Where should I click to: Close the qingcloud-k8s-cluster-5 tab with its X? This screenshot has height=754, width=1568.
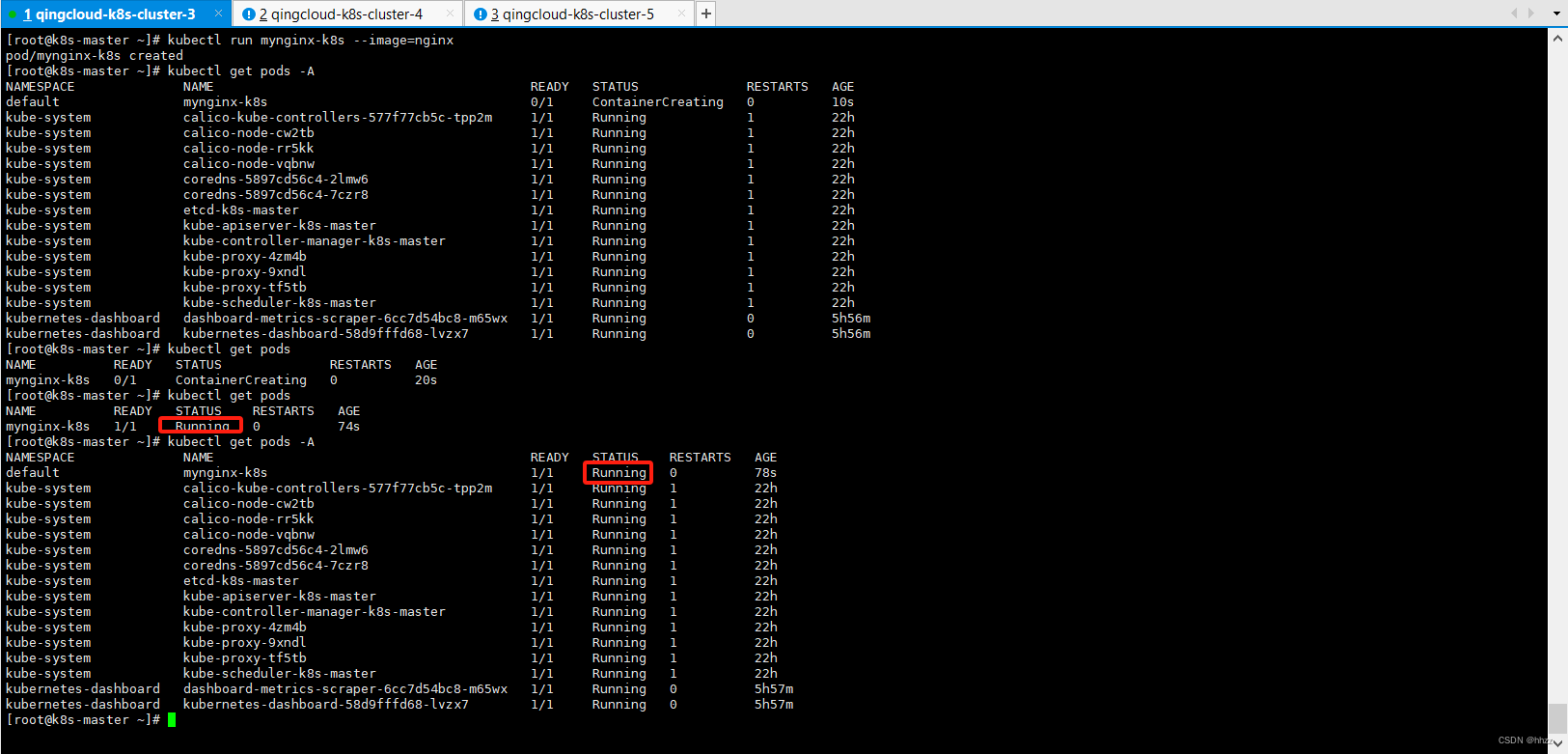(681, 14)
